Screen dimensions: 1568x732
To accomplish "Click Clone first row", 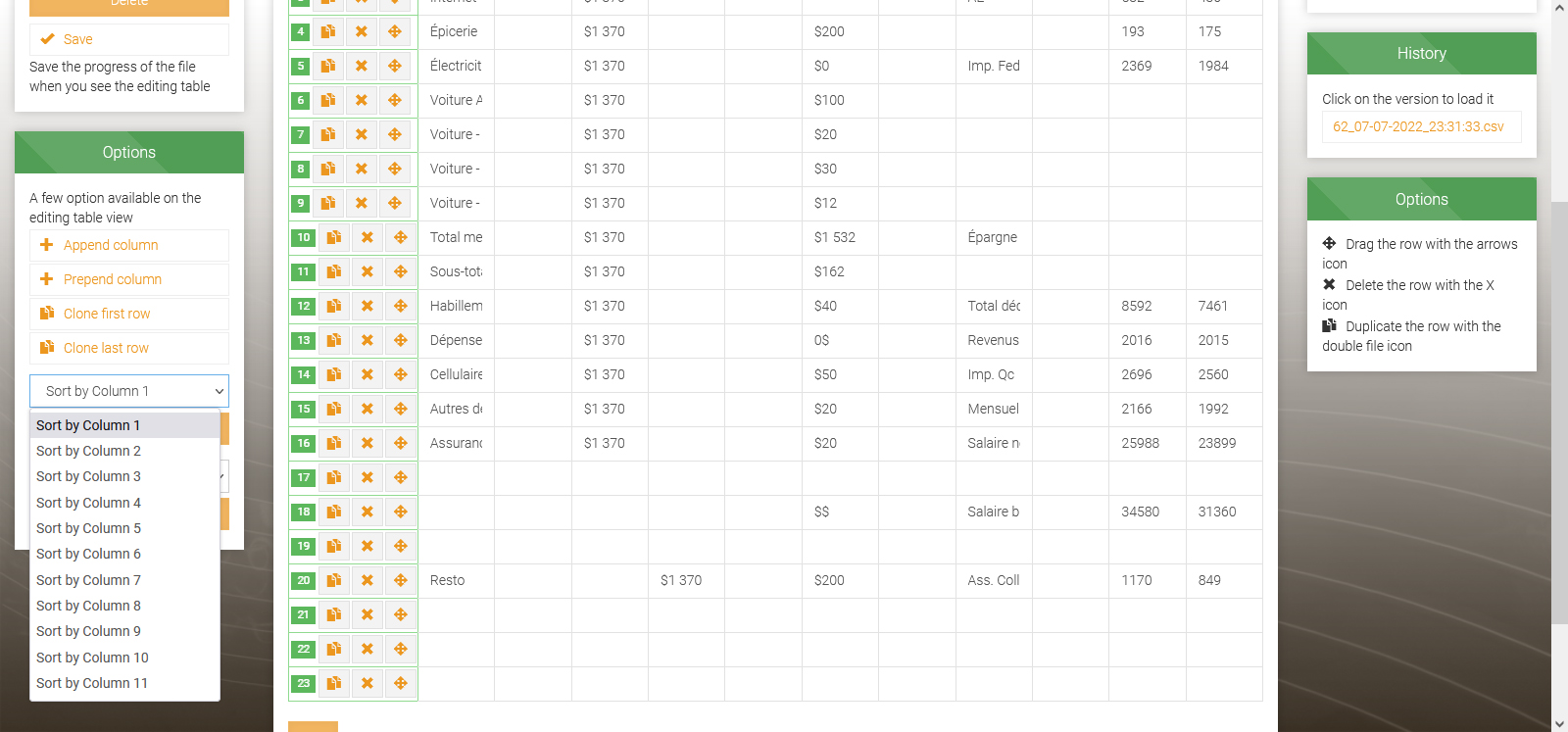I will click(107, 314).
